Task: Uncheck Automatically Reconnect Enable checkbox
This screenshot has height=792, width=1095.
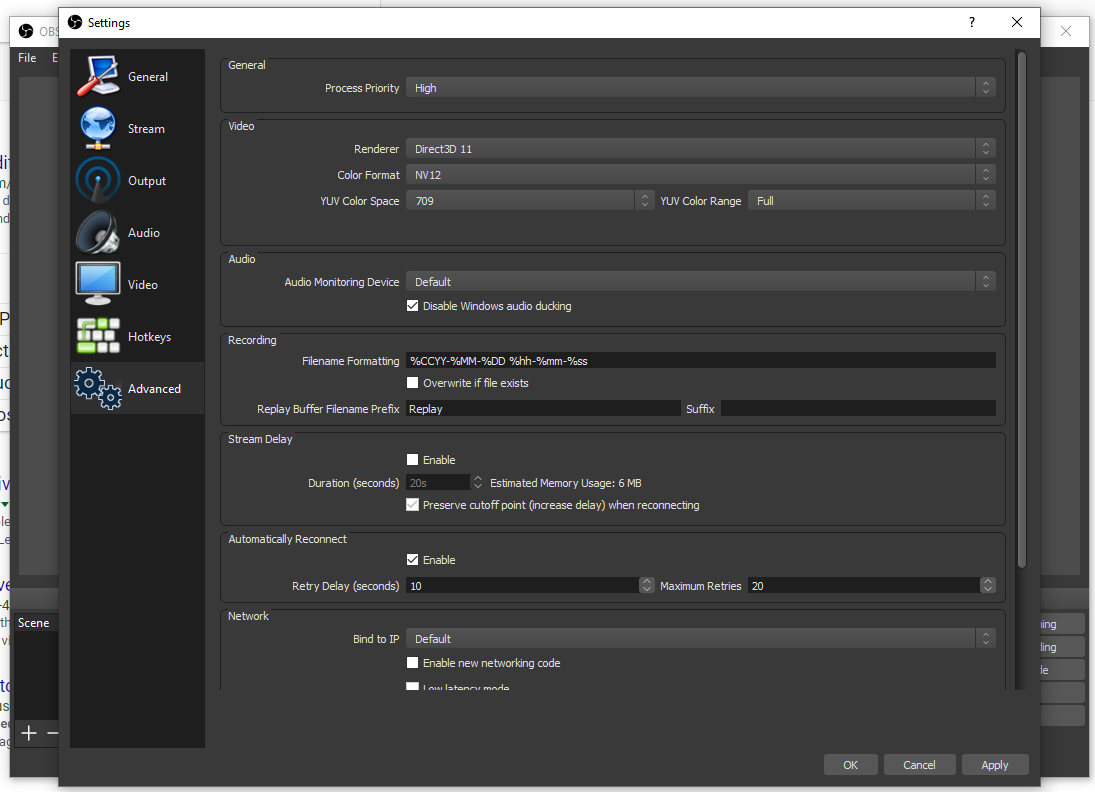Action: (x=413, y=560)
